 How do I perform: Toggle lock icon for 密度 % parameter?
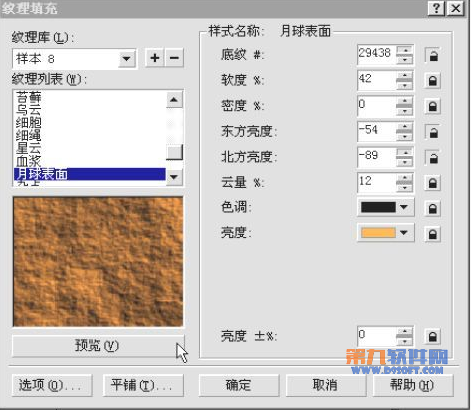433,106
